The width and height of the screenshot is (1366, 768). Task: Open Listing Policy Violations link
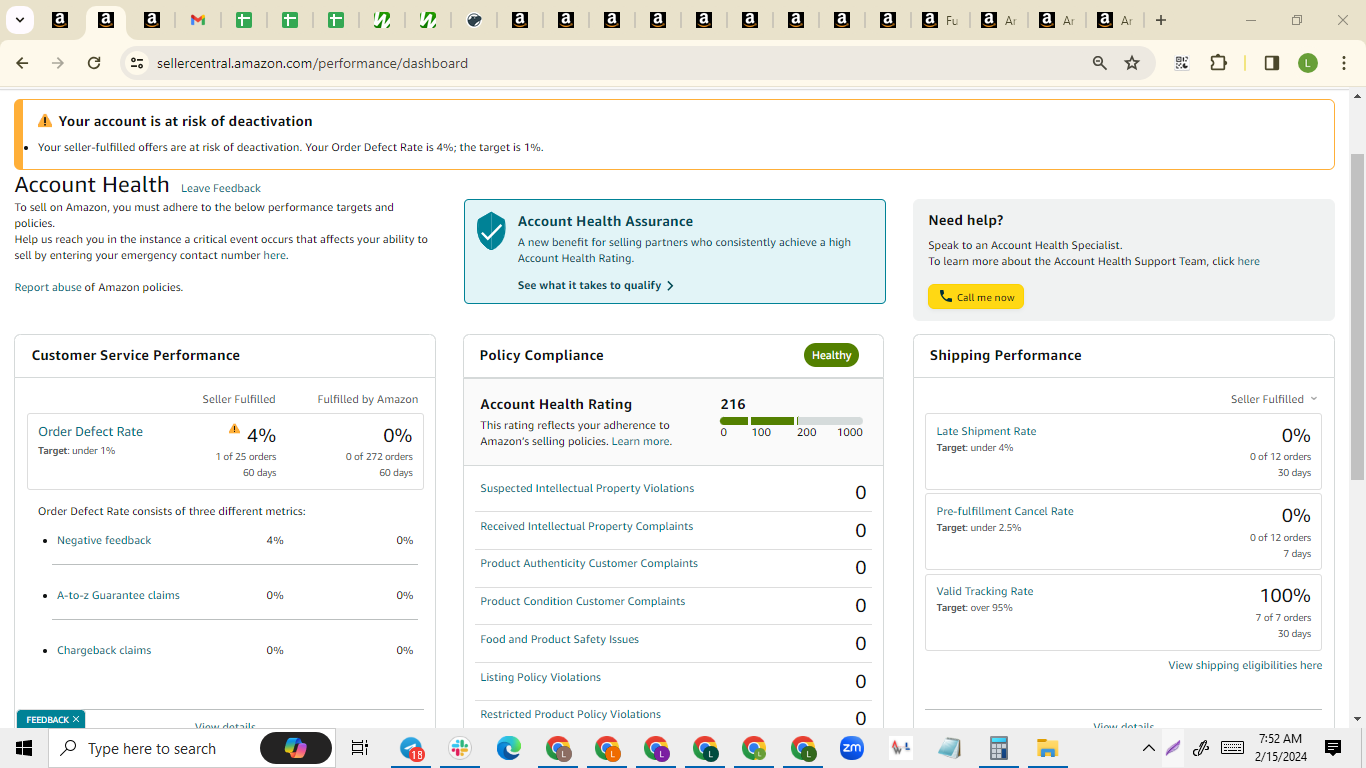[540, 677]
